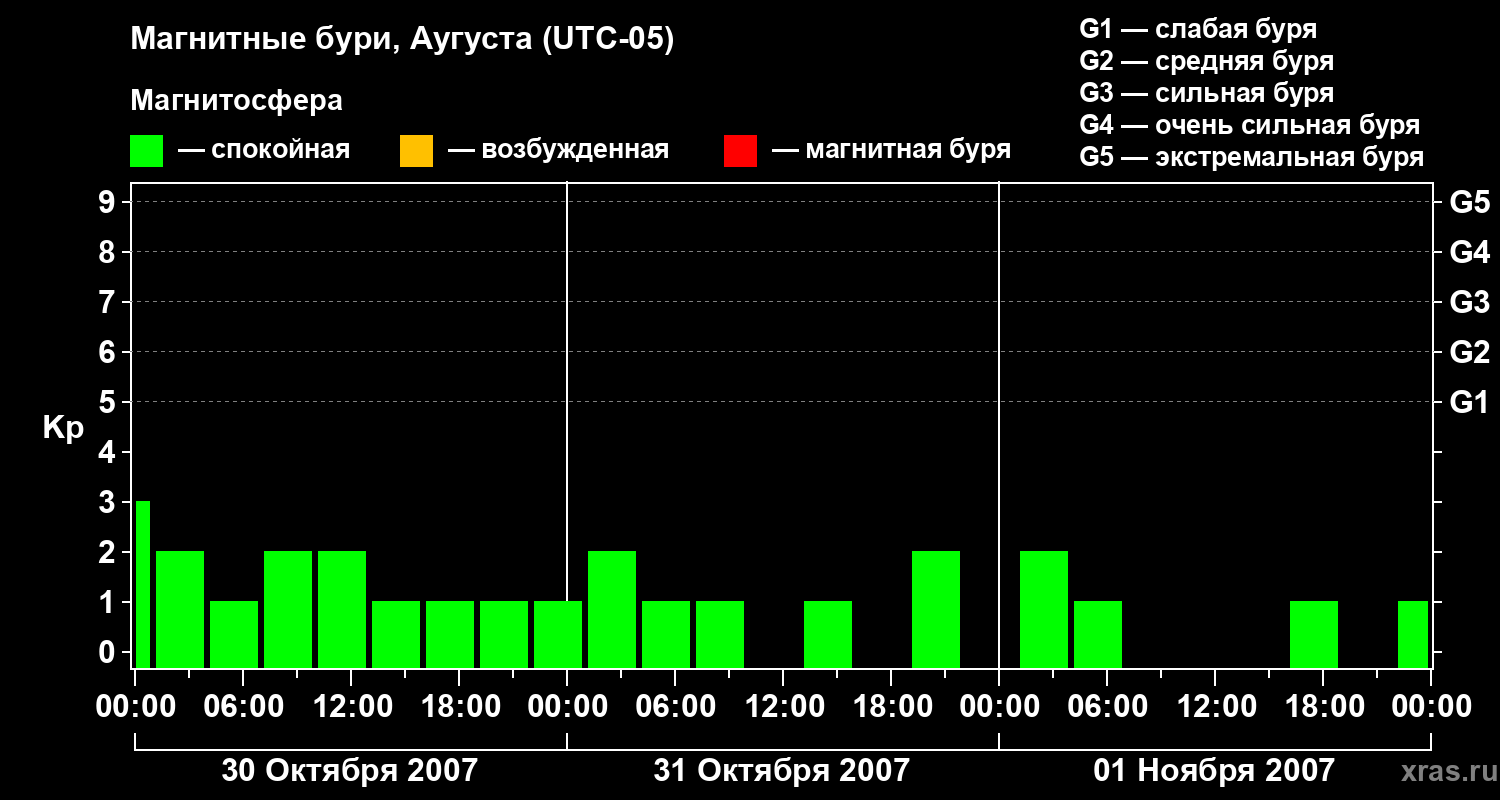Click the '06:00' time label under 01 November

point(1107,707)
